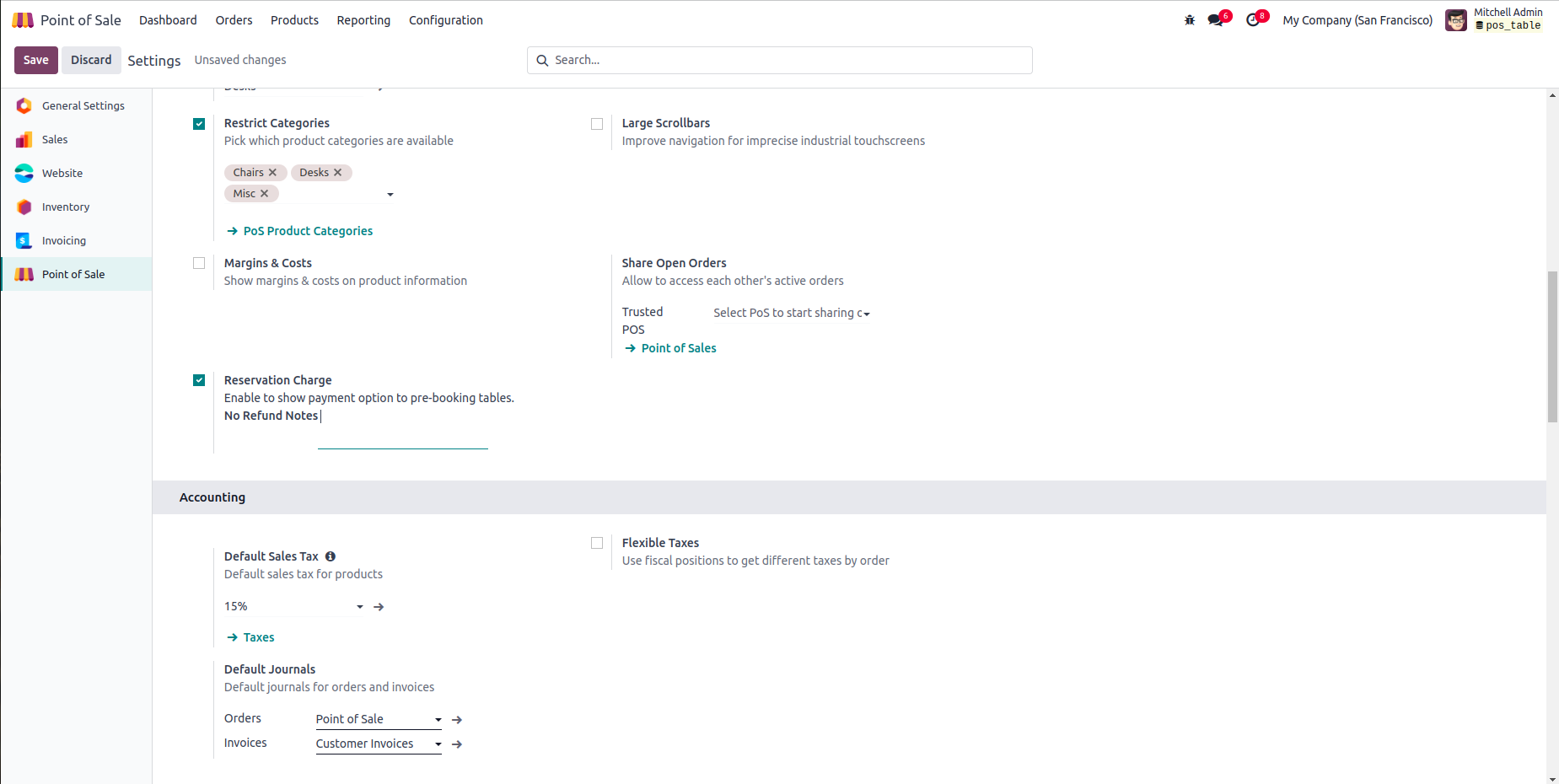The height and width of the screenshot is (784, 1559).
Task: Open the Orders journal dropdown
Action: click(438, 720)
